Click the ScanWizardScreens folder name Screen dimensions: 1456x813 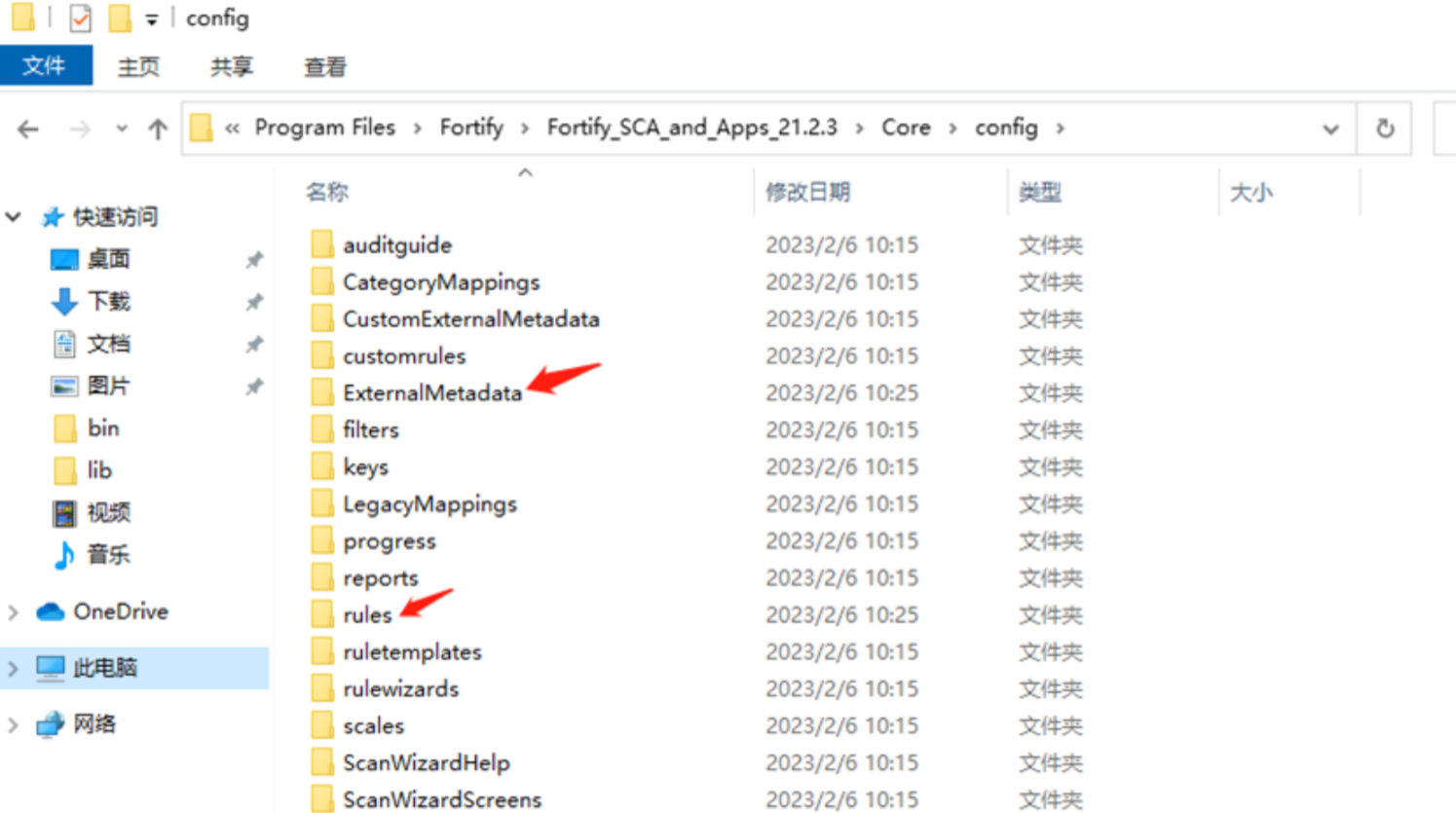[442, 799]
